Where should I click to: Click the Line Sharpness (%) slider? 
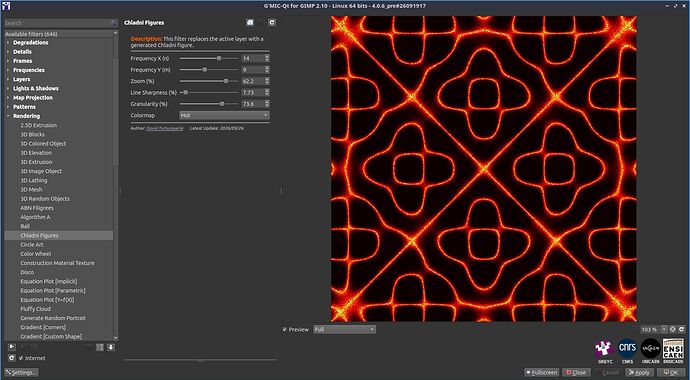[209, 93]
